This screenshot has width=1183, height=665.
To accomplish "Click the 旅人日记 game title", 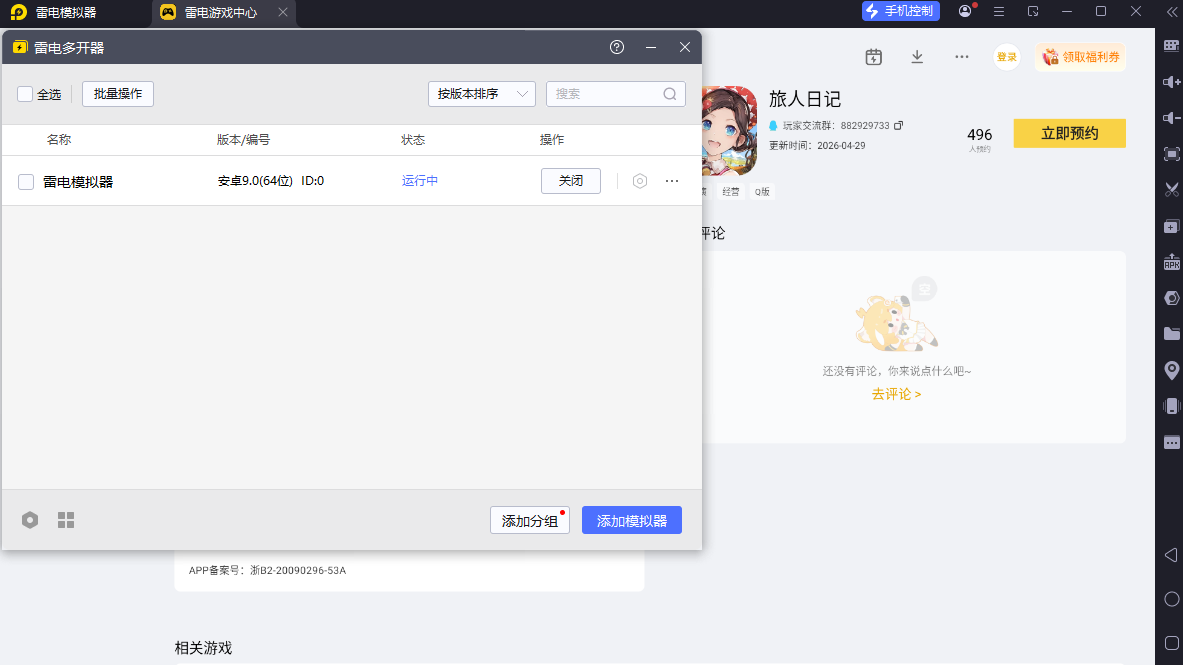I will click(x=804, y=99).
